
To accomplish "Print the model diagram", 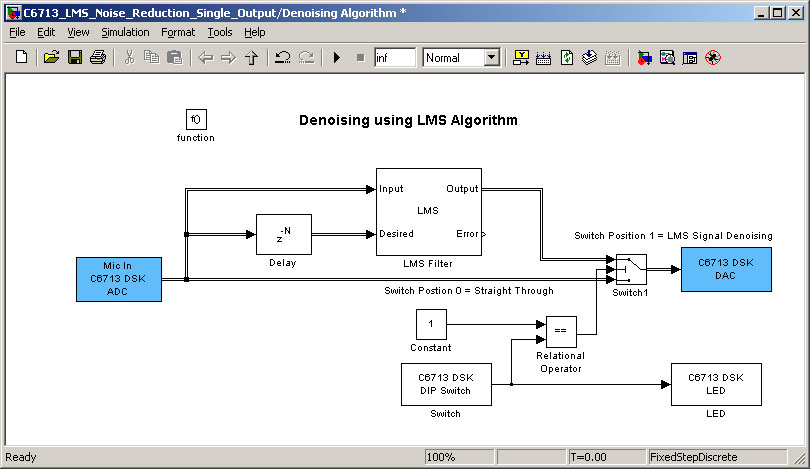I will click(97, 58).
